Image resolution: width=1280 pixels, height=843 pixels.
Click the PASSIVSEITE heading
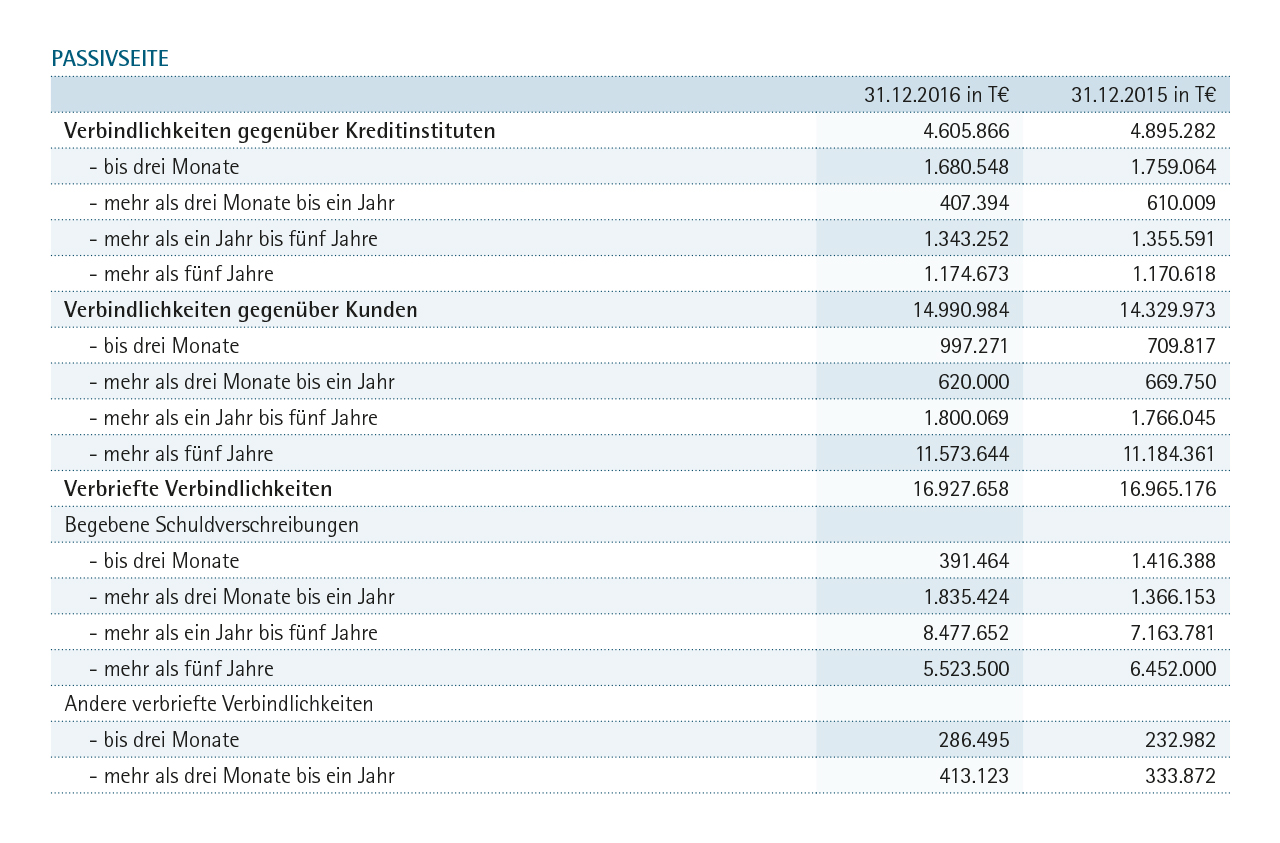coord(110,58)
